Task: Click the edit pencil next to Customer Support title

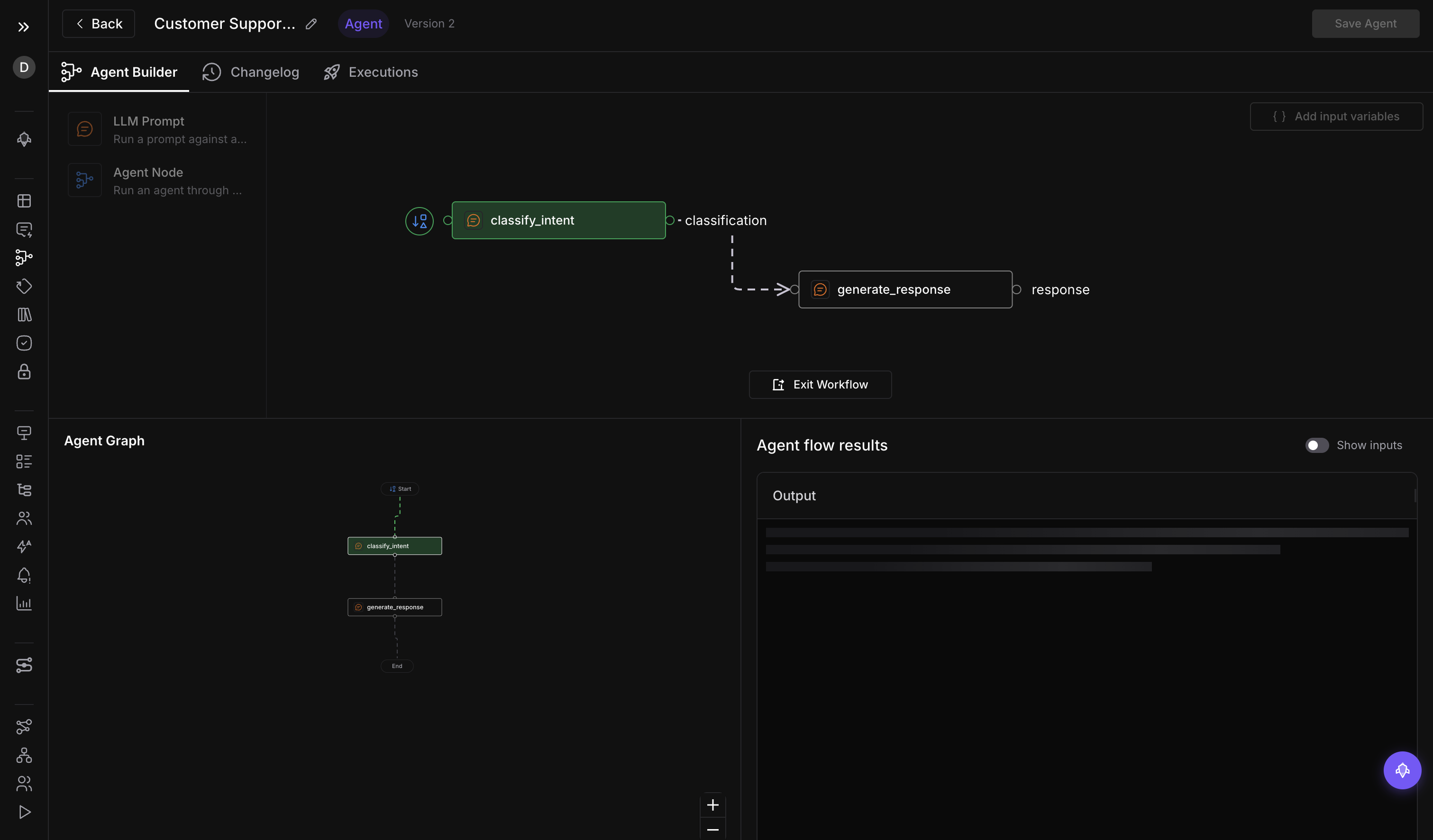Action: (x=310, y=23)
